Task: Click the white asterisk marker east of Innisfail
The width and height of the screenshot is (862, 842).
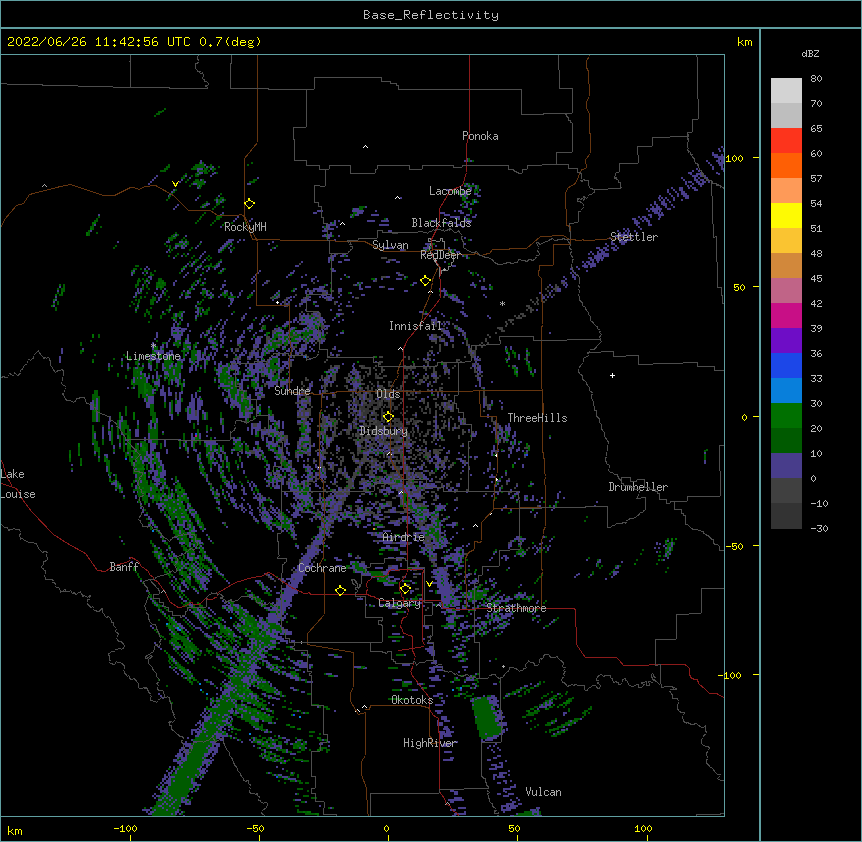Action: [x=502, y=303]
